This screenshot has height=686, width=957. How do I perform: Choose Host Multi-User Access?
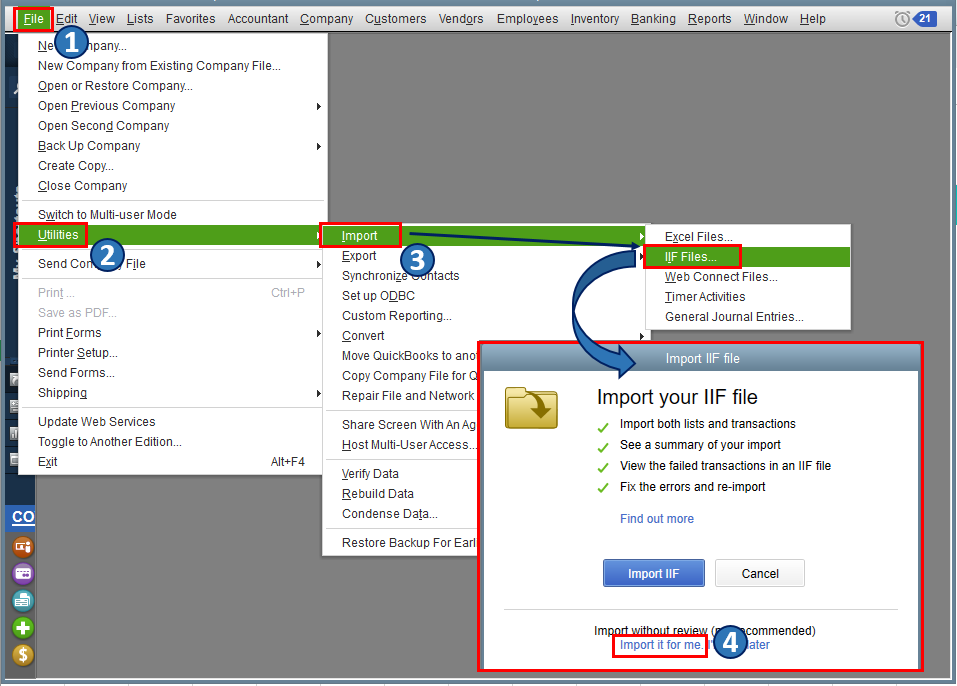tap(409, 445)
